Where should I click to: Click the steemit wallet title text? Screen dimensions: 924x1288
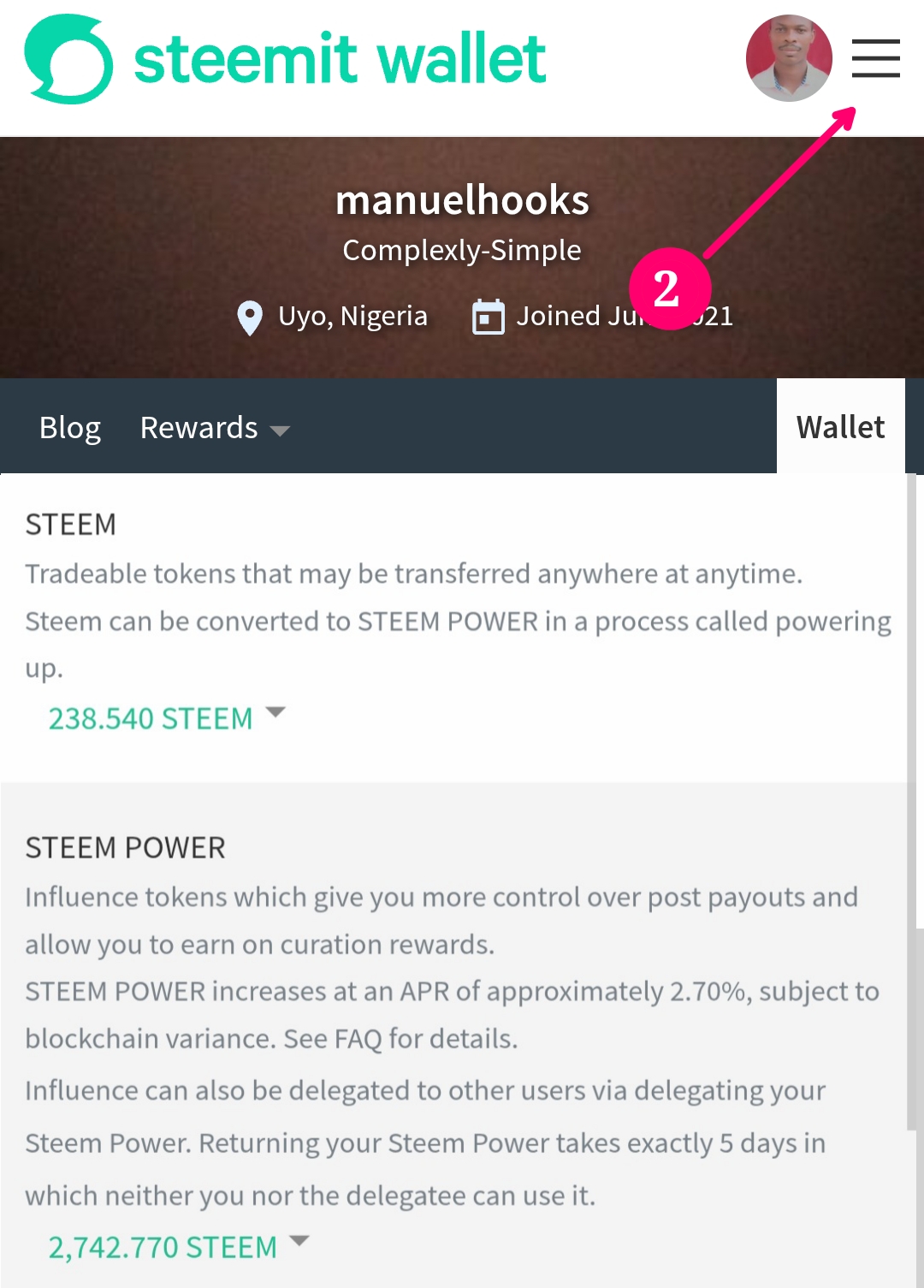coord(340,59)
